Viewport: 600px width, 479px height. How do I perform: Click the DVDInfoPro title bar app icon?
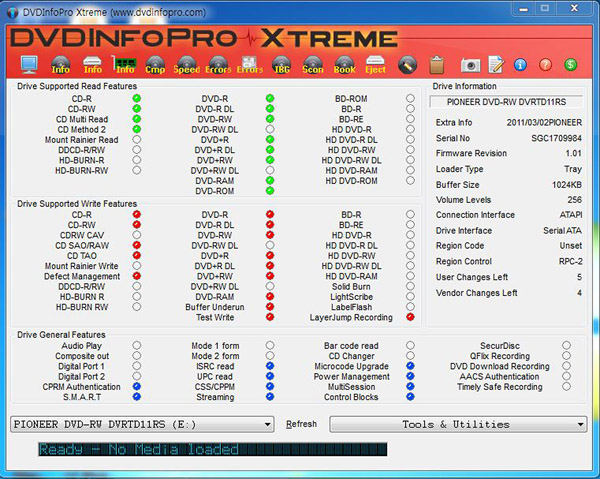(x=13, y=13)
